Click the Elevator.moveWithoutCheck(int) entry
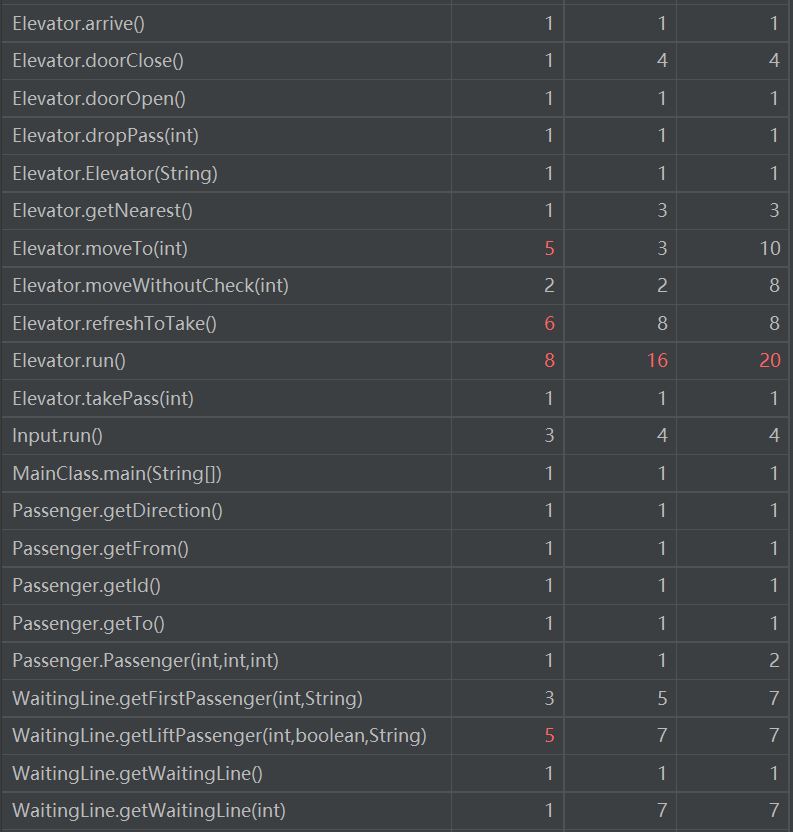Viewport: 793px width, 832px height. (150, 286)
